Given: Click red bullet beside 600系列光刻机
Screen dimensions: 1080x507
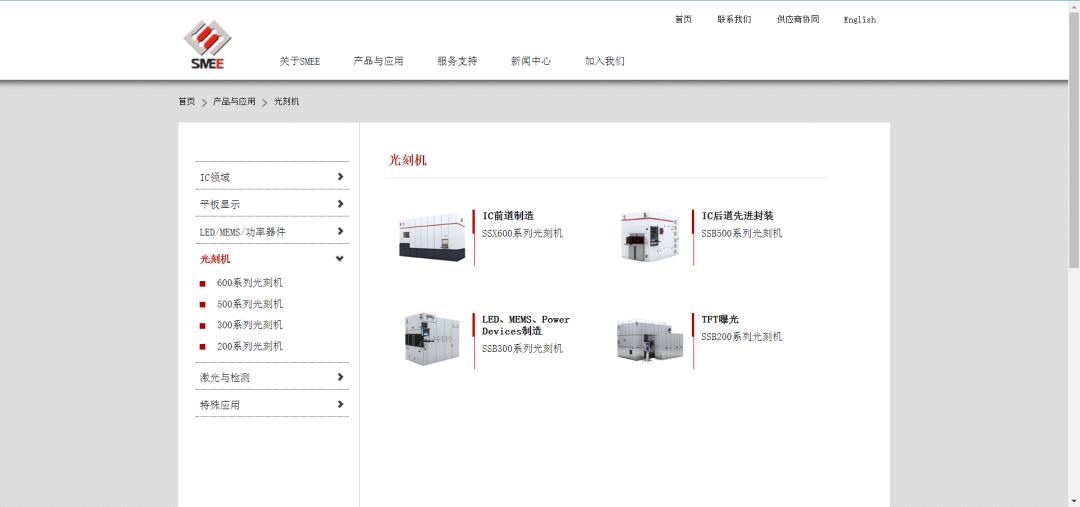Looking at the screenshot, I should pyautogui.click(x=202, y=283).
